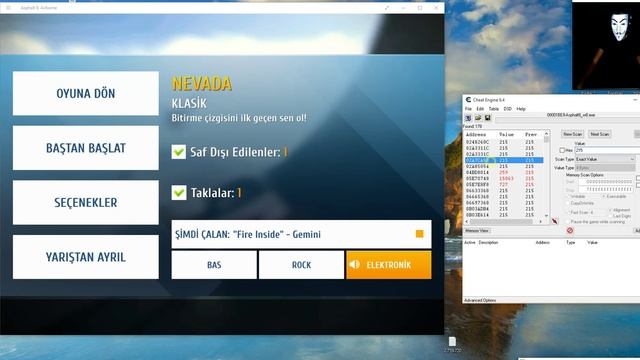Select address row 0248260C
This screenshot has height=360, width=640.
coord(504,142)
